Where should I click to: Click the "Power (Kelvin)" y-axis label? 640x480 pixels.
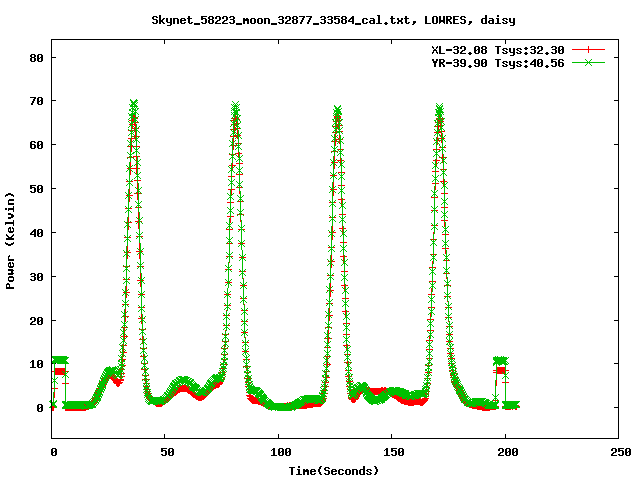coord(10,241)
